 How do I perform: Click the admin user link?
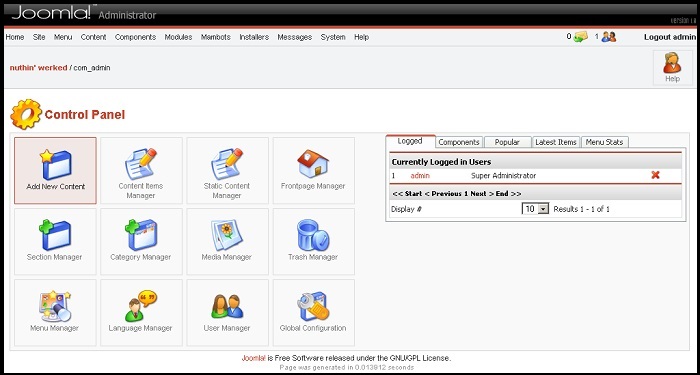[x=420, y=175]
